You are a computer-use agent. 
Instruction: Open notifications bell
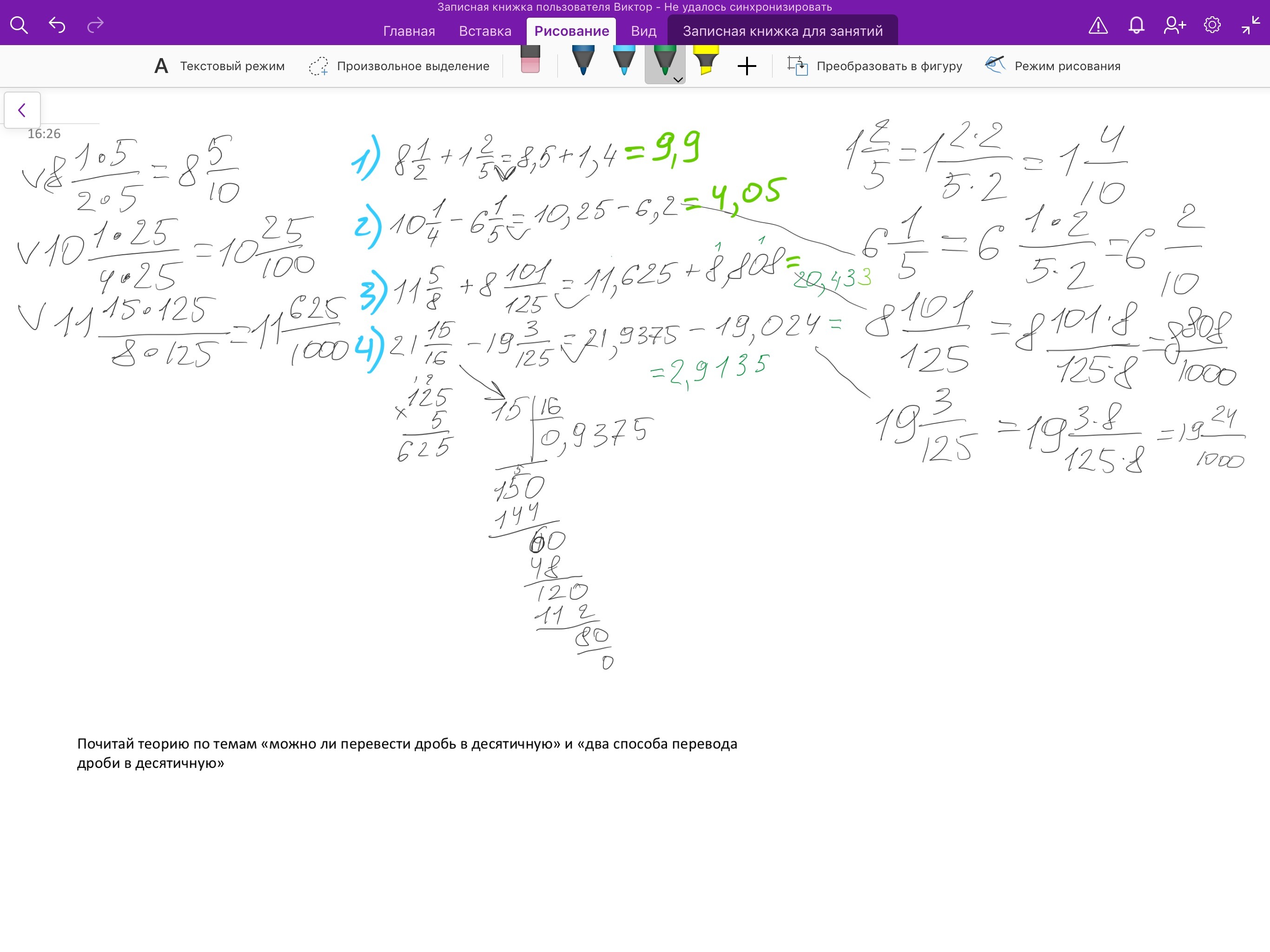click(x=1136, y=25)
